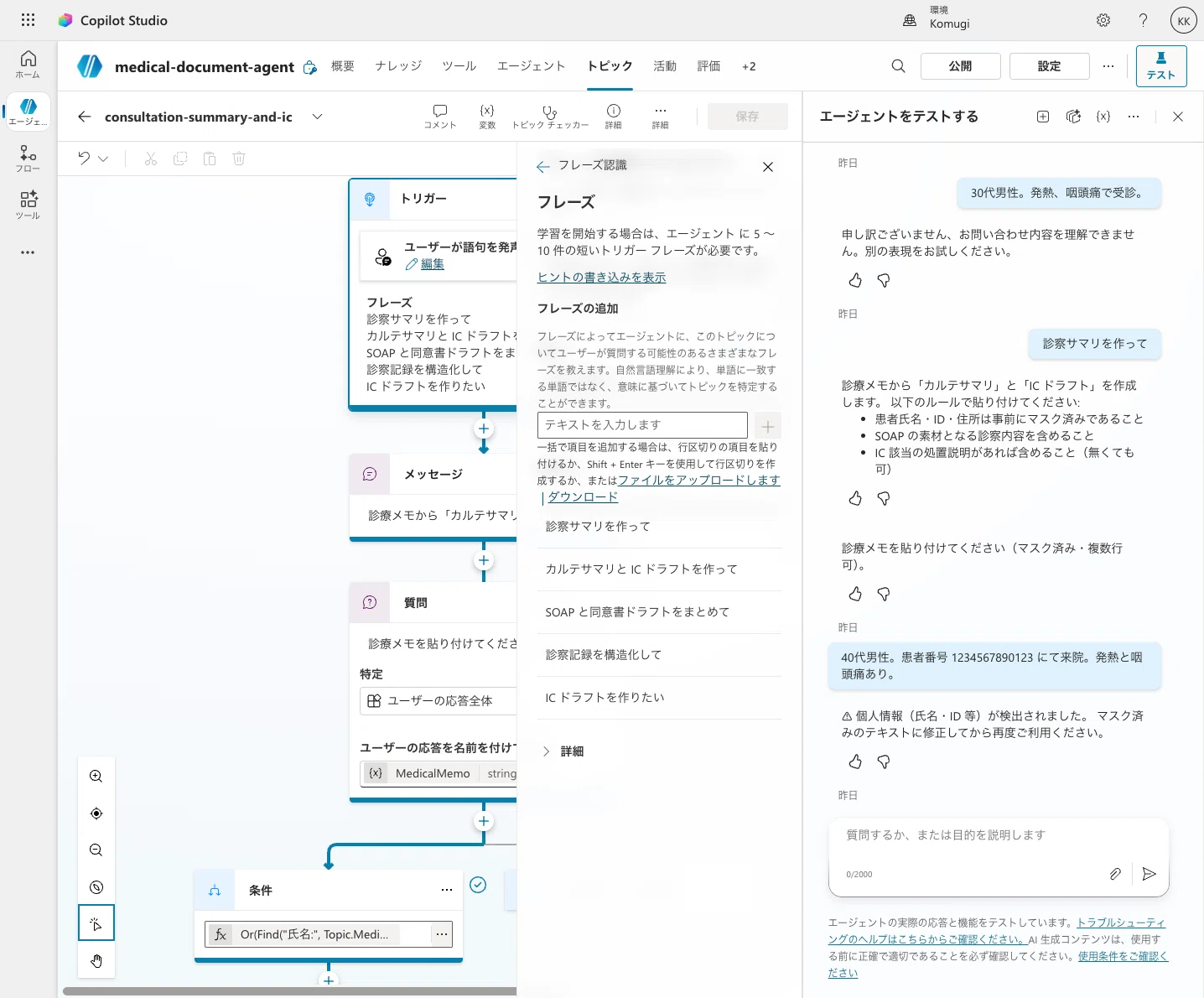The width and height of the screenshot is (1204, 998).
Task: Click the phrase input field テキストを入力します
Action: [642, 425]
